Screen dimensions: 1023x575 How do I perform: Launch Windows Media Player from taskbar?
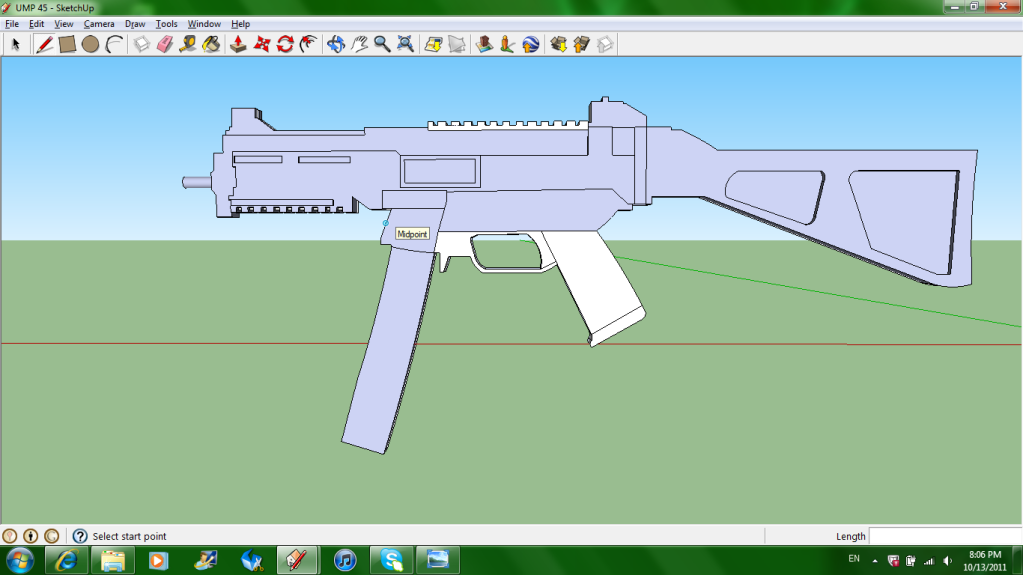158,561
